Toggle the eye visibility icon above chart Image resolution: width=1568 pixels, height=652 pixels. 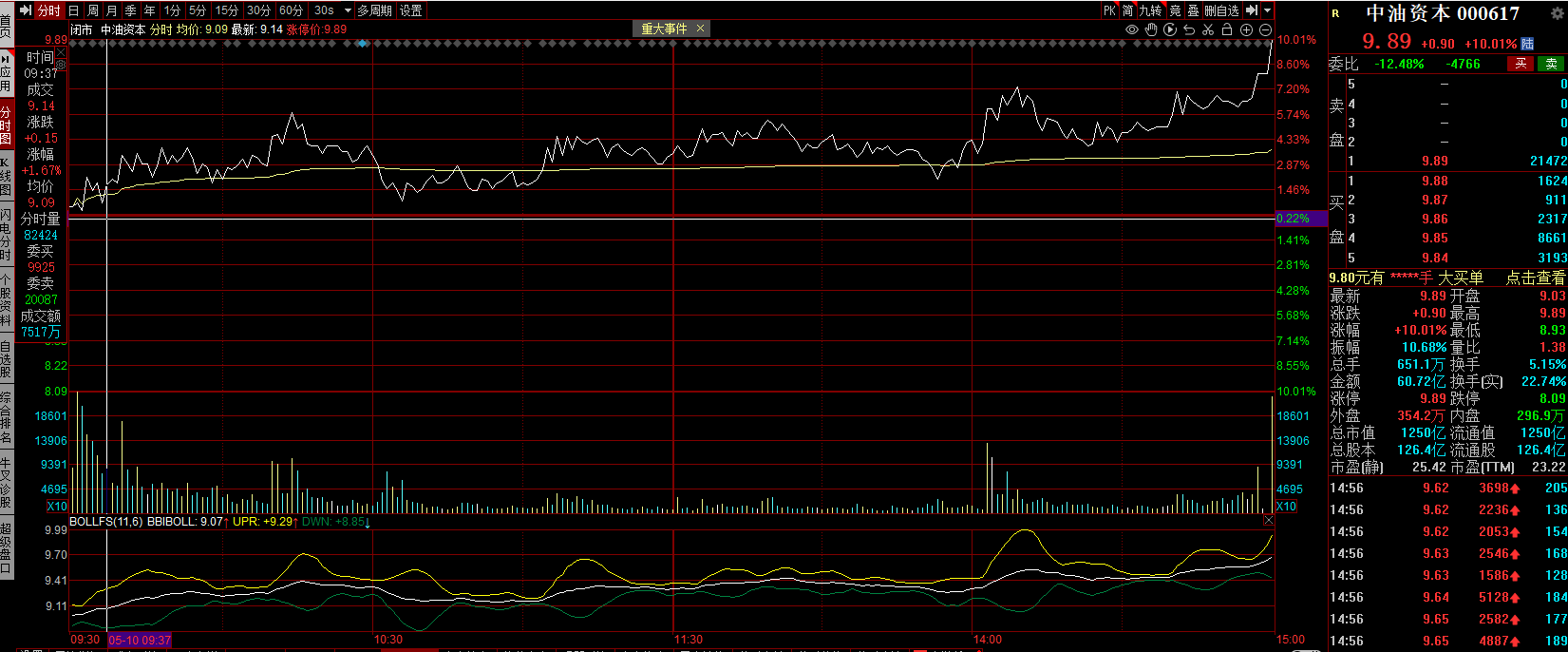coord(1132,29)
